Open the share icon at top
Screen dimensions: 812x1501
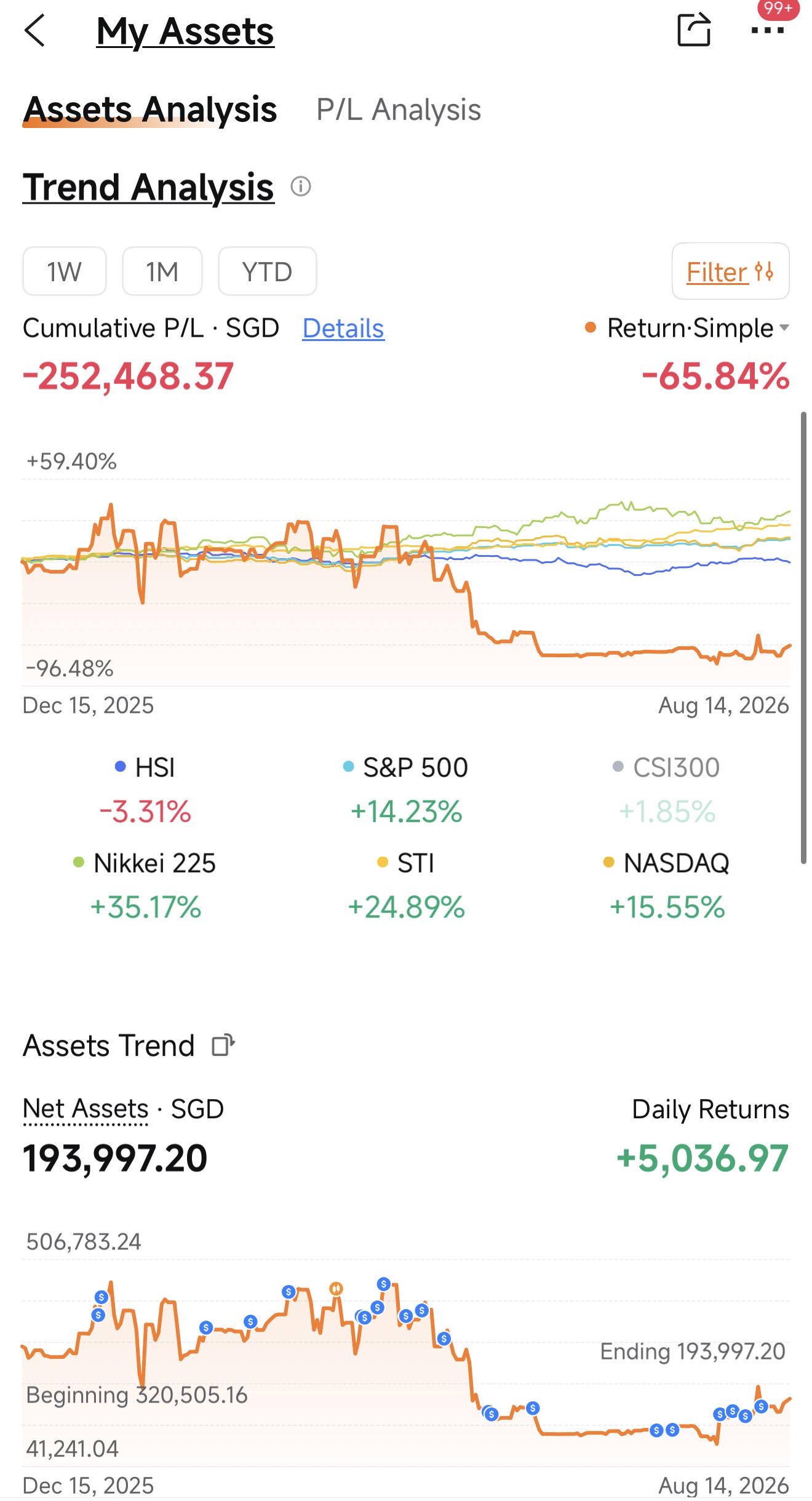point(694,30)
